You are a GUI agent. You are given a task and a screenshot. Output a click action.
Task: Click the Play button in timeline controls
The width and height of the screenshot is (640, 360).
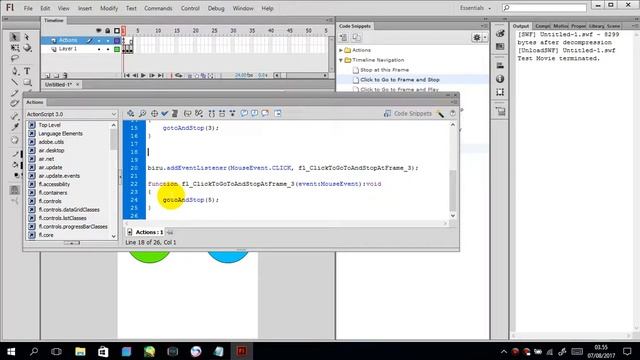click(143, 76)
